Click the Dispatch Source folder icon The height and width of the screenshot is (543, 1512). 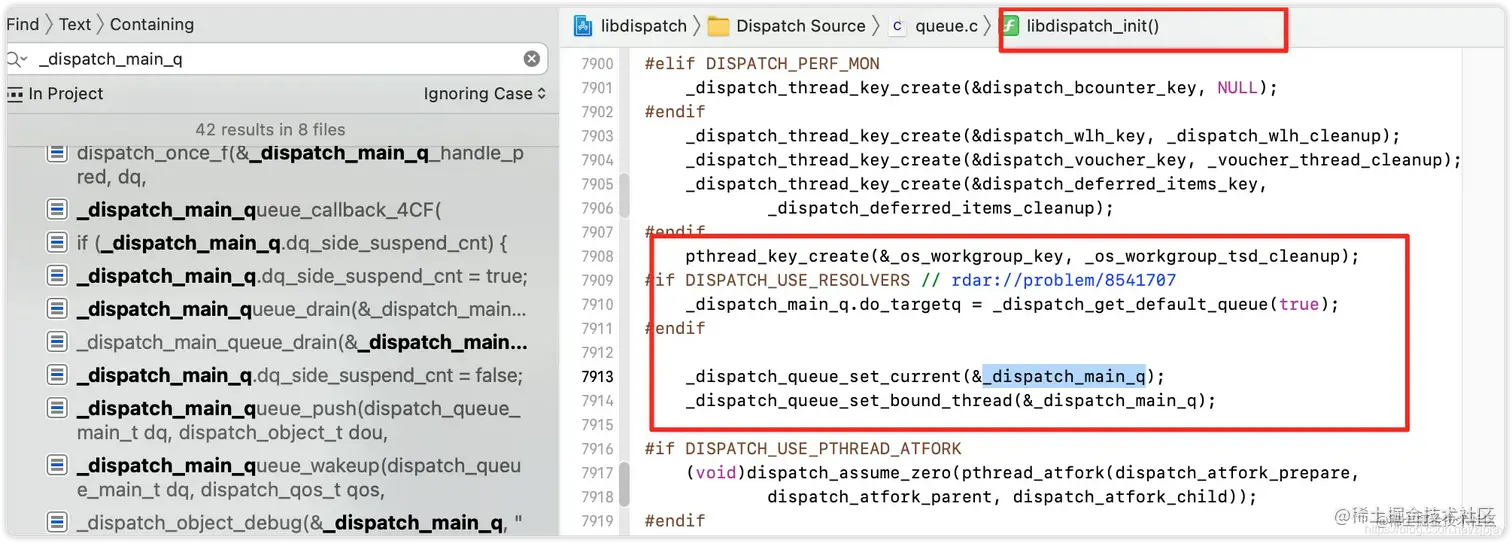pos(718,26)
